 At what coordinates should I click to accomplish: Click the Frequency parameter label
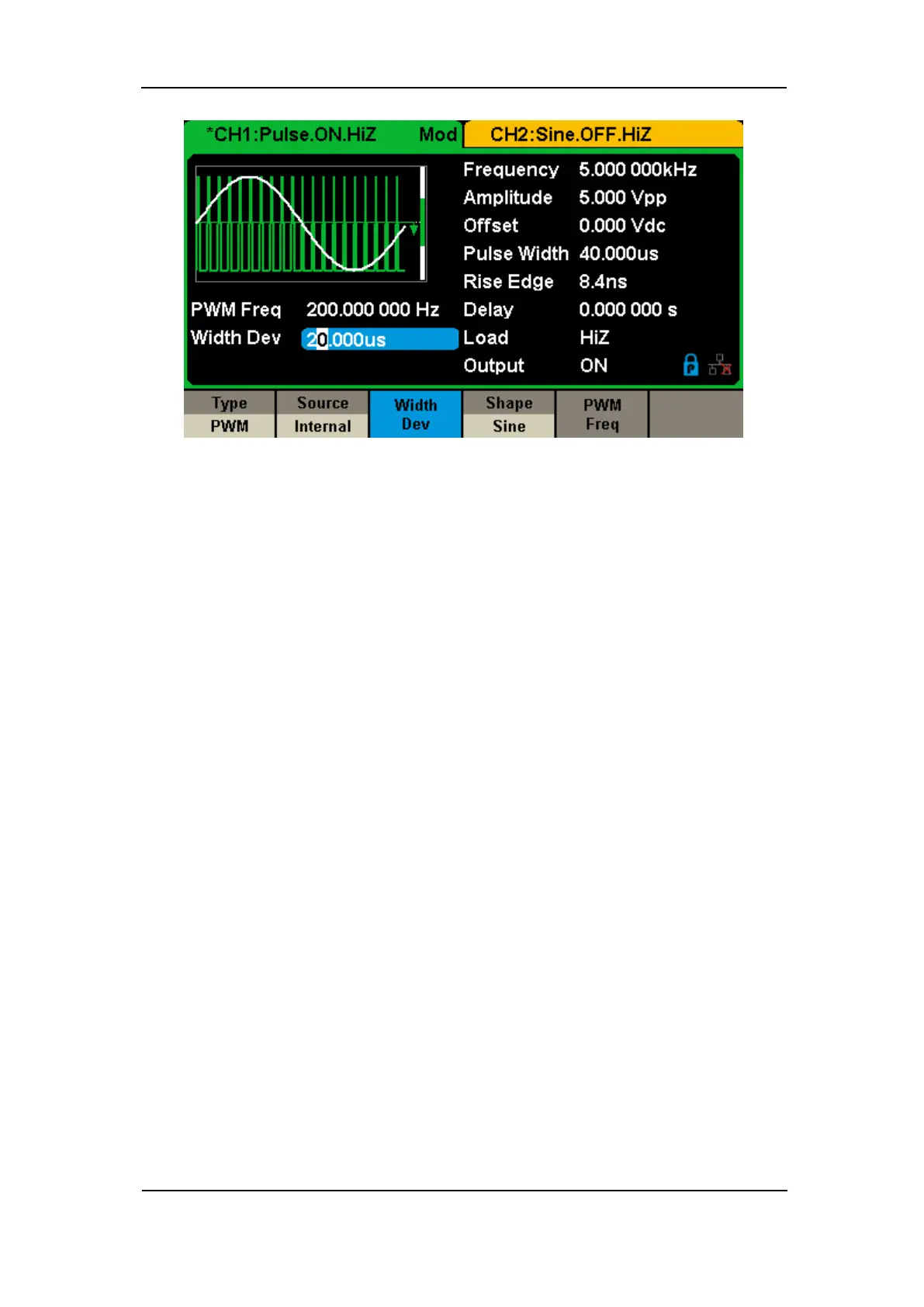click(510, 170)
